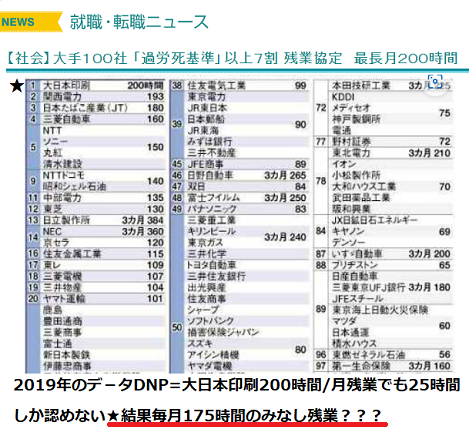The width and height of the screenshot is (469, 441).
Task: Click the 豊田通商 entry
Action: coord(62,321)
